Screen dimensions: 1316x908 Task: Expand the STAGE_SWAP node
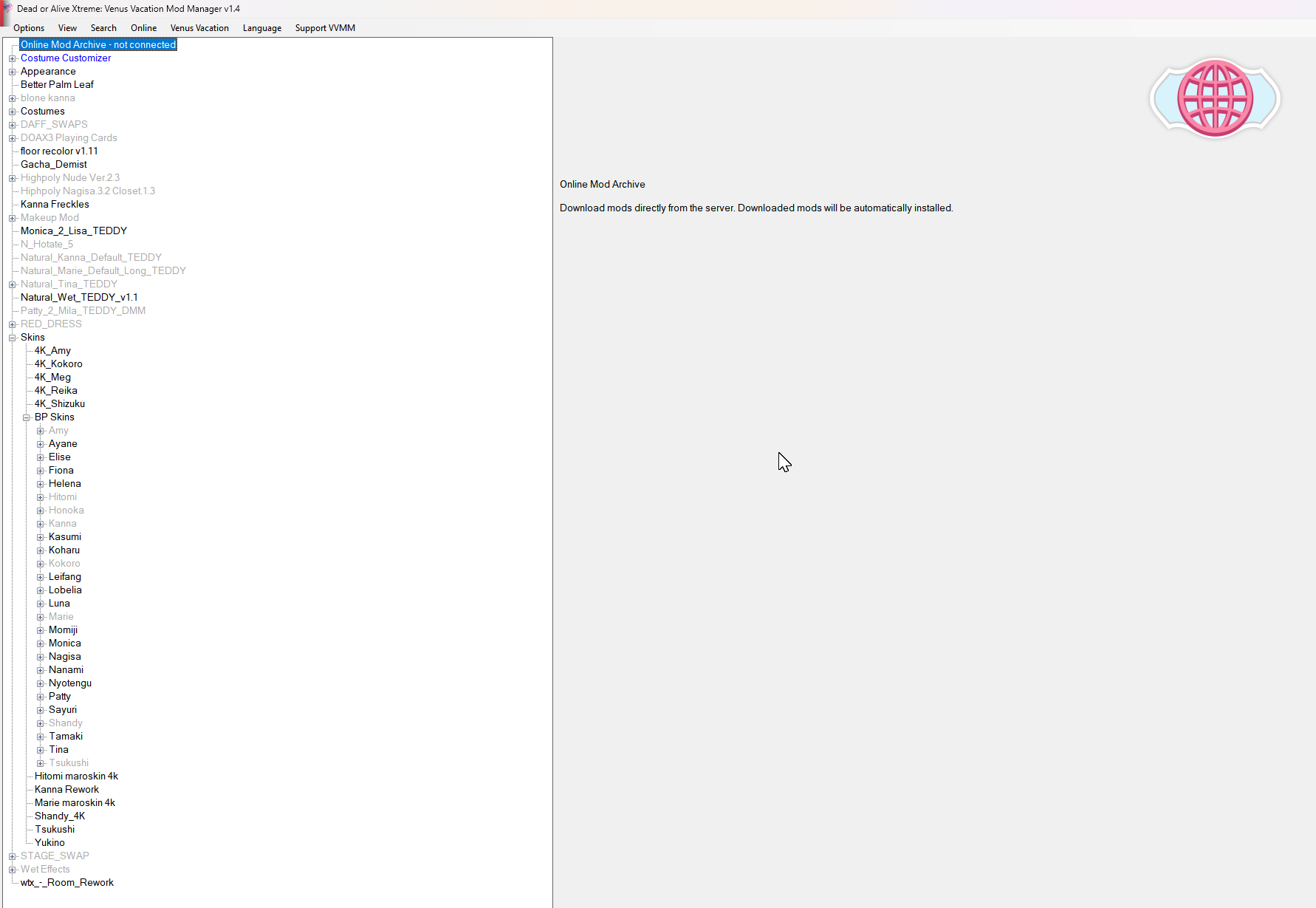pos(12,856)
